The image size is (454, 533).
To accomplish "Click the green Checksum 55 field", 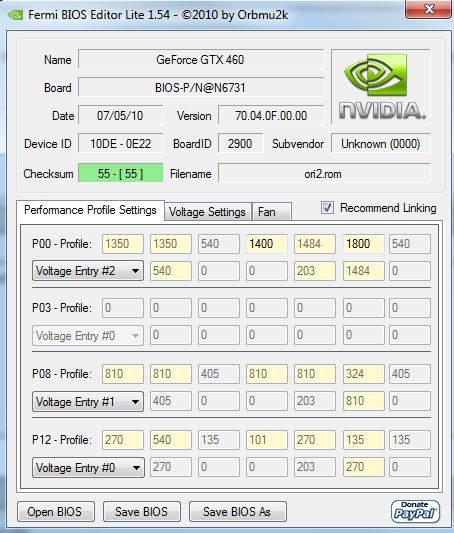I will [x=121, y=173].
